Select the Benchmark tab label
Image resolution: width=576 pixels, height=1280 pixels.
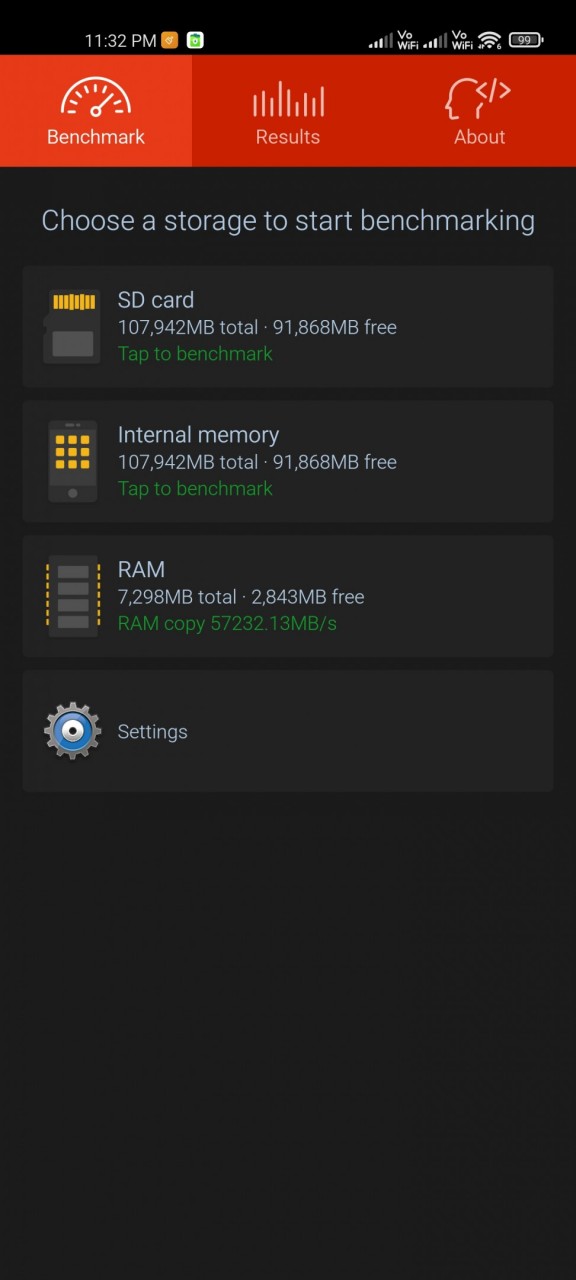[96, 137]
